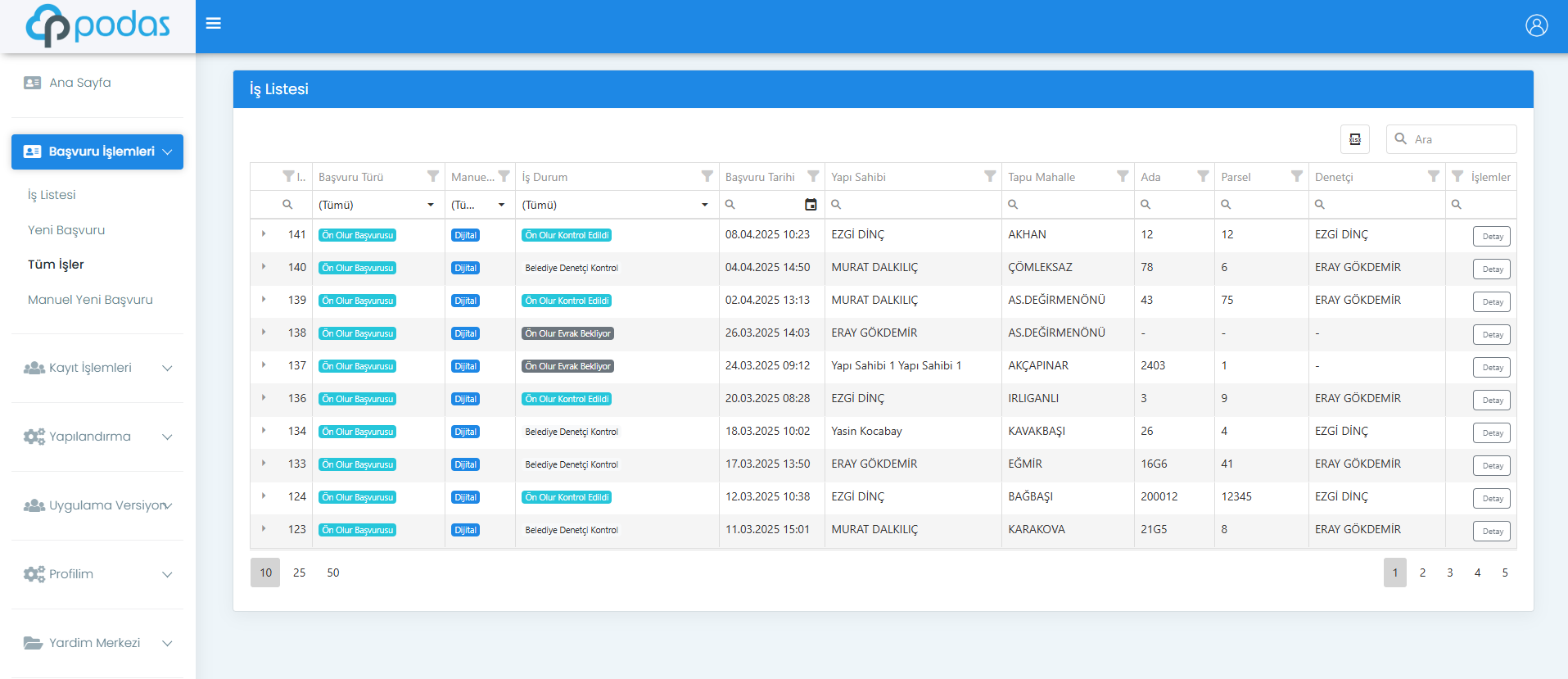The image size is (1568, 679).
Task: Expand row 141 details arrow
Action: (264, 234)
